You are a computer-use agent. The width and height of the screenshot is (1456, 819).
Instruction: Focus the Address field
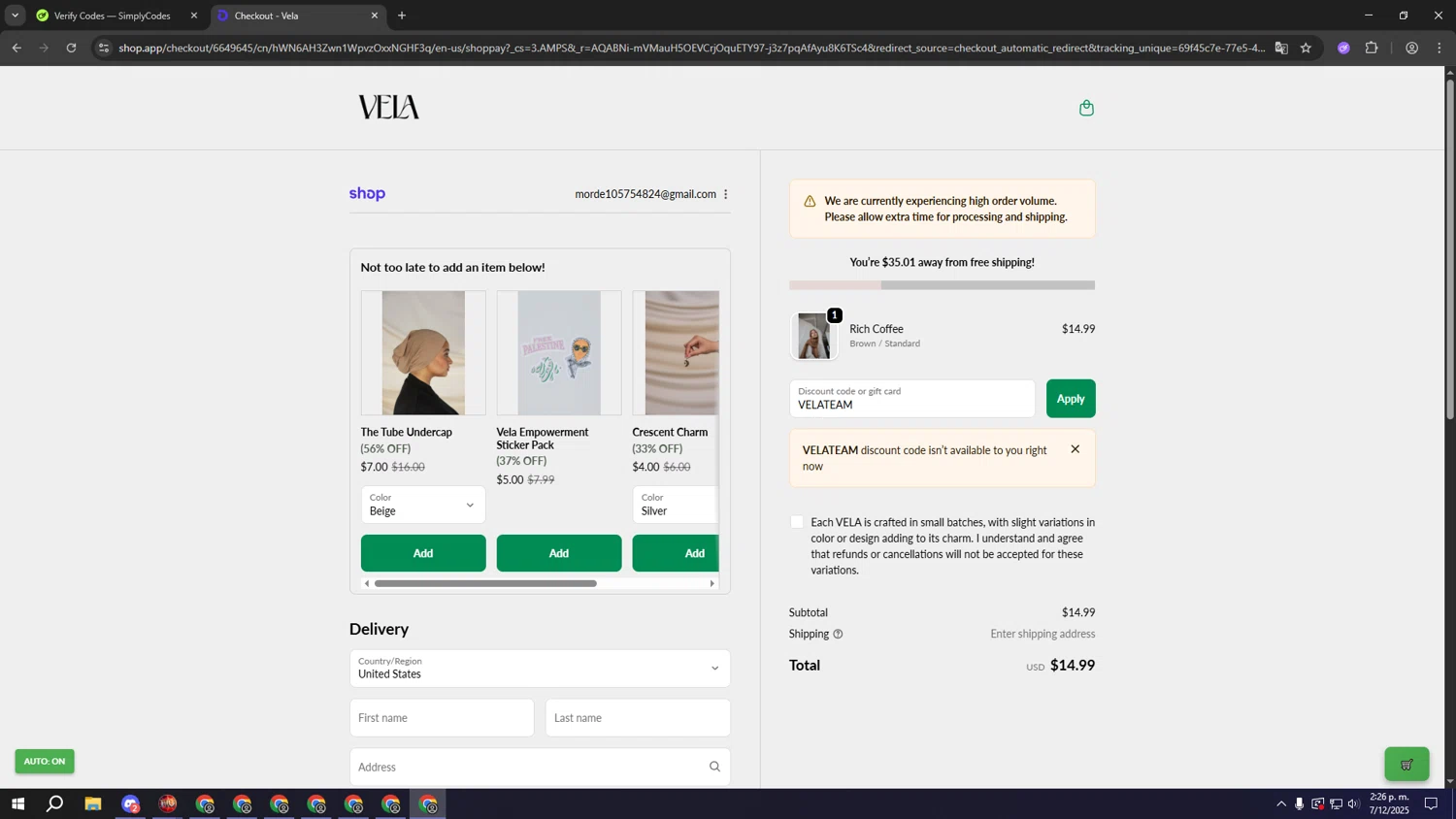tap(540, 767)
